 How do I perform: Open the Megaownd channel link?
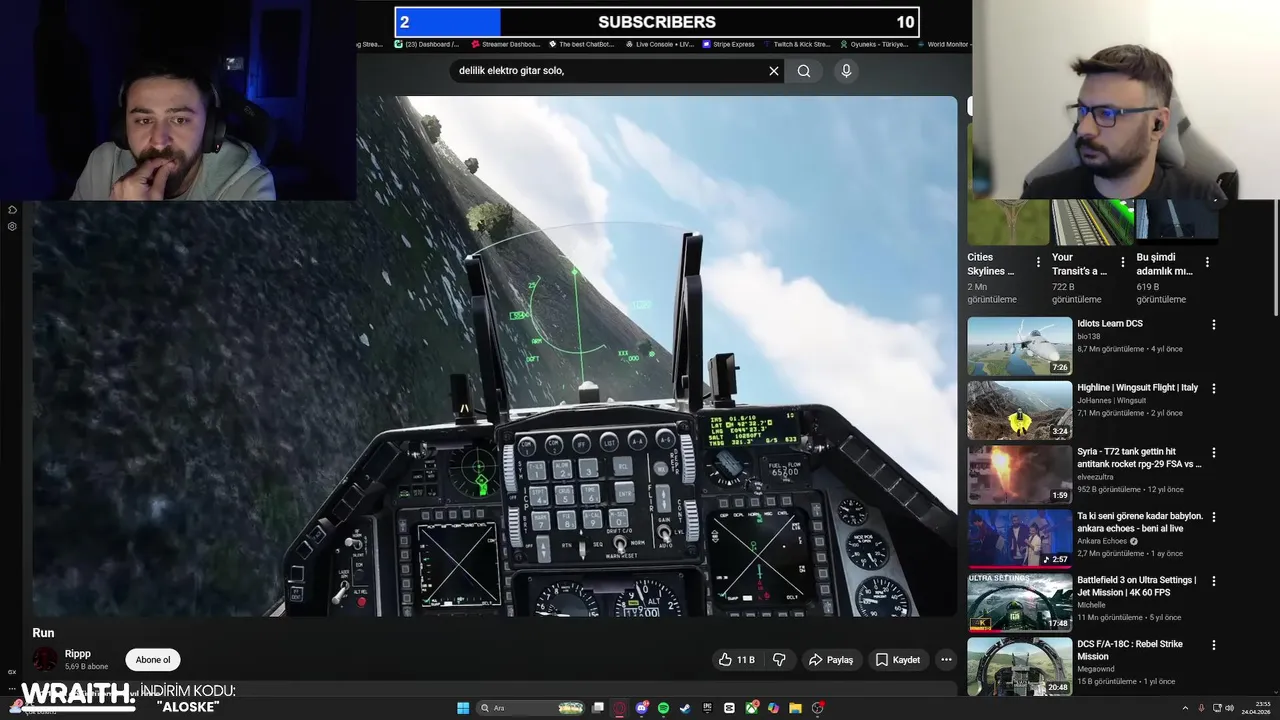click(1096, 669)
